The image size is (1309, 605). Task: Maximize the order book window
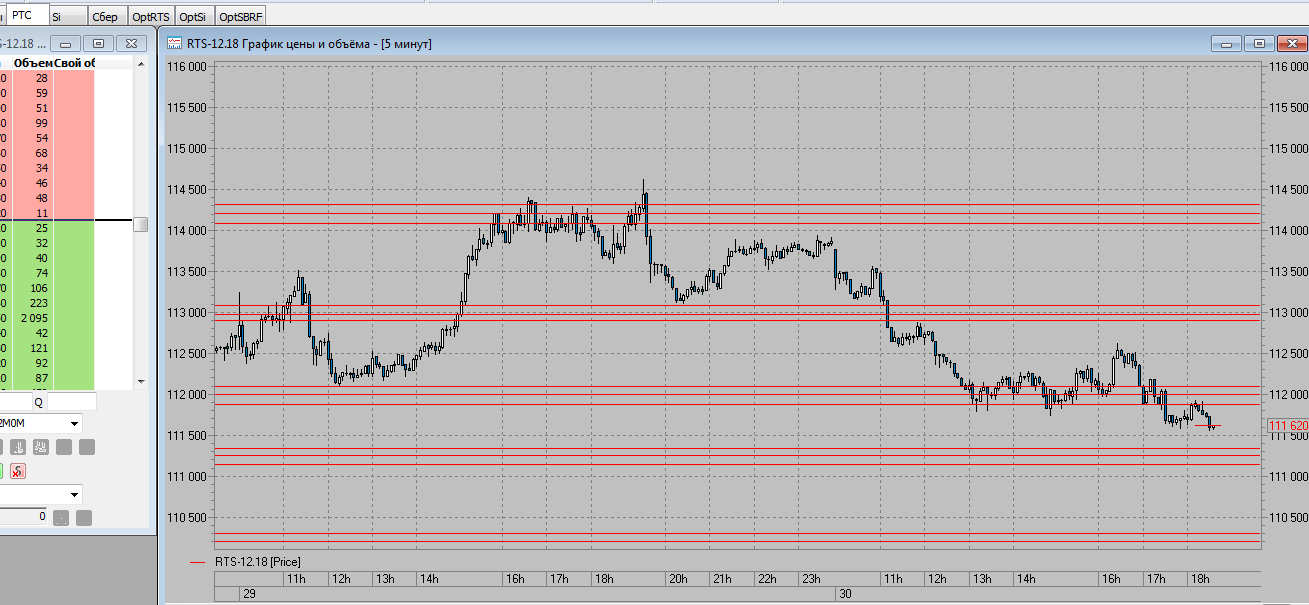click(x=98, y=43)
